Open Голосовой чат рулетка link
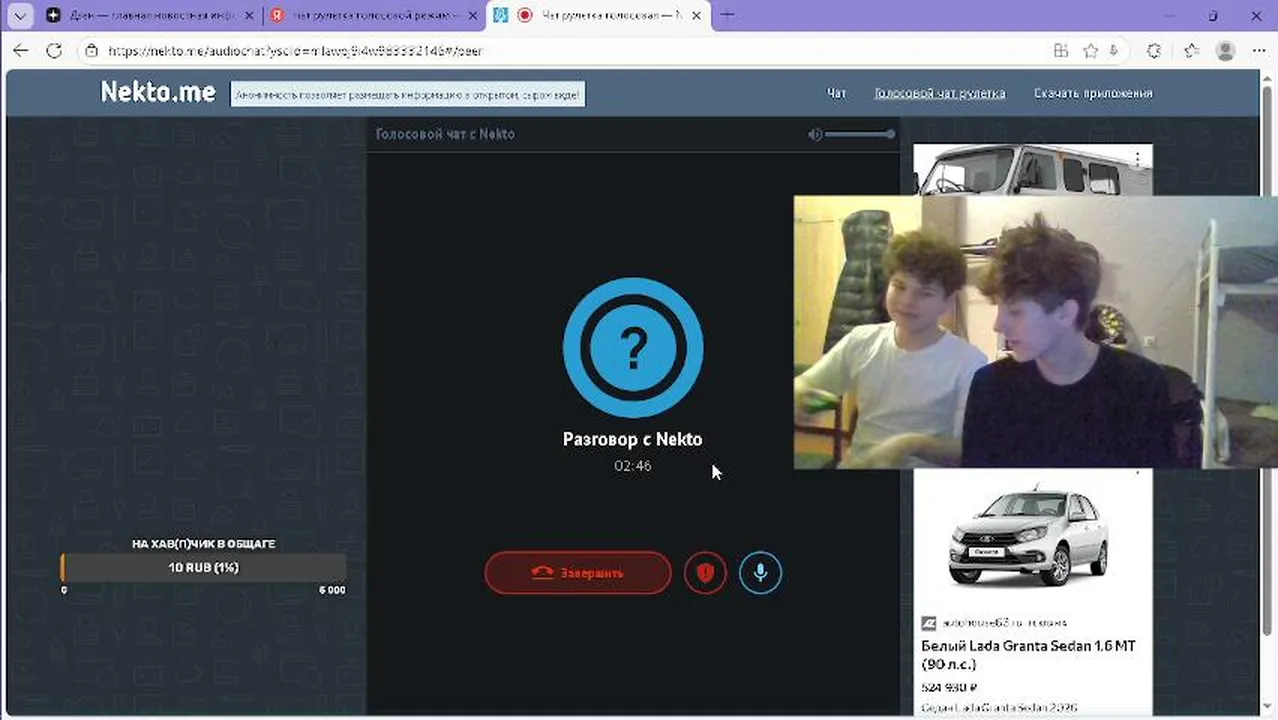Screen dimensions: 1278x720 940,93
